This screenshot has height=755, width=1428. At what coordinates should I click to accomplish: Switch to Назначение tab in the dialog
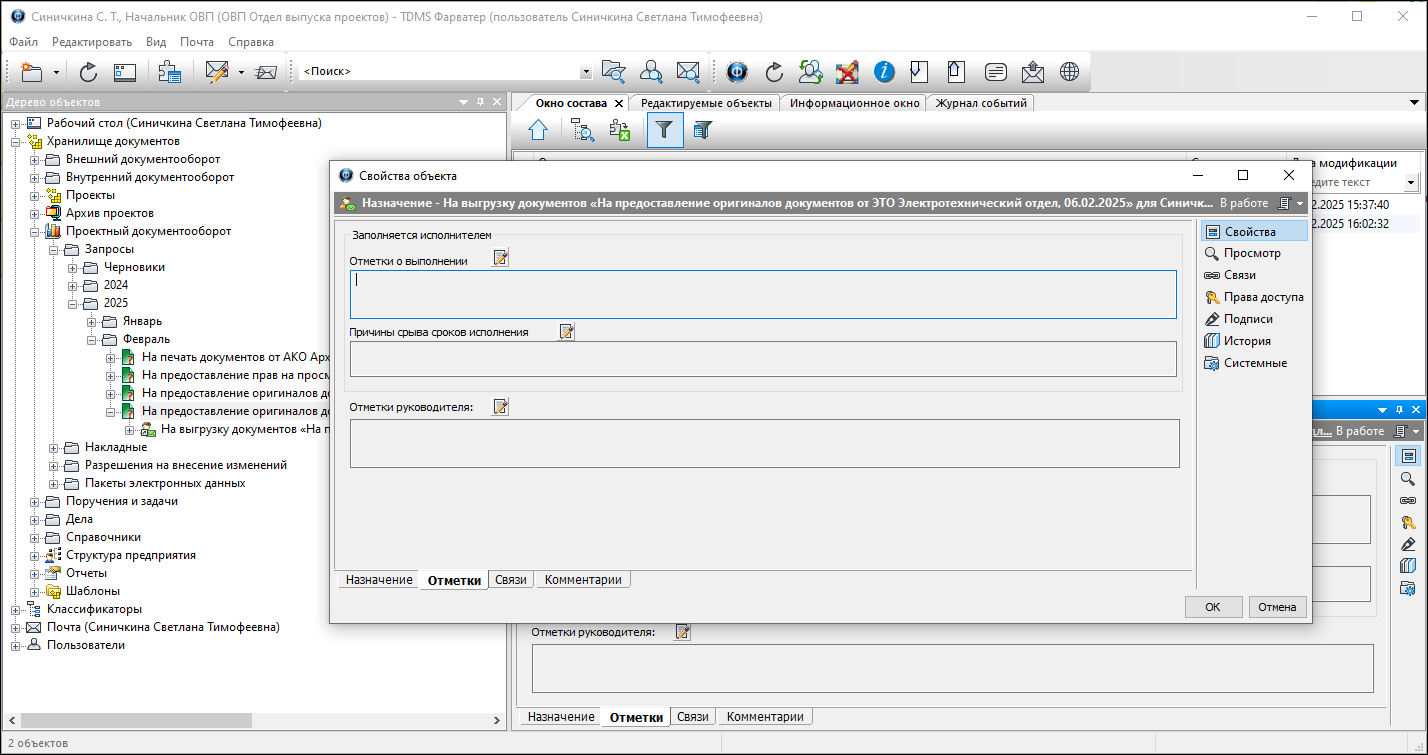click(379, 580)
